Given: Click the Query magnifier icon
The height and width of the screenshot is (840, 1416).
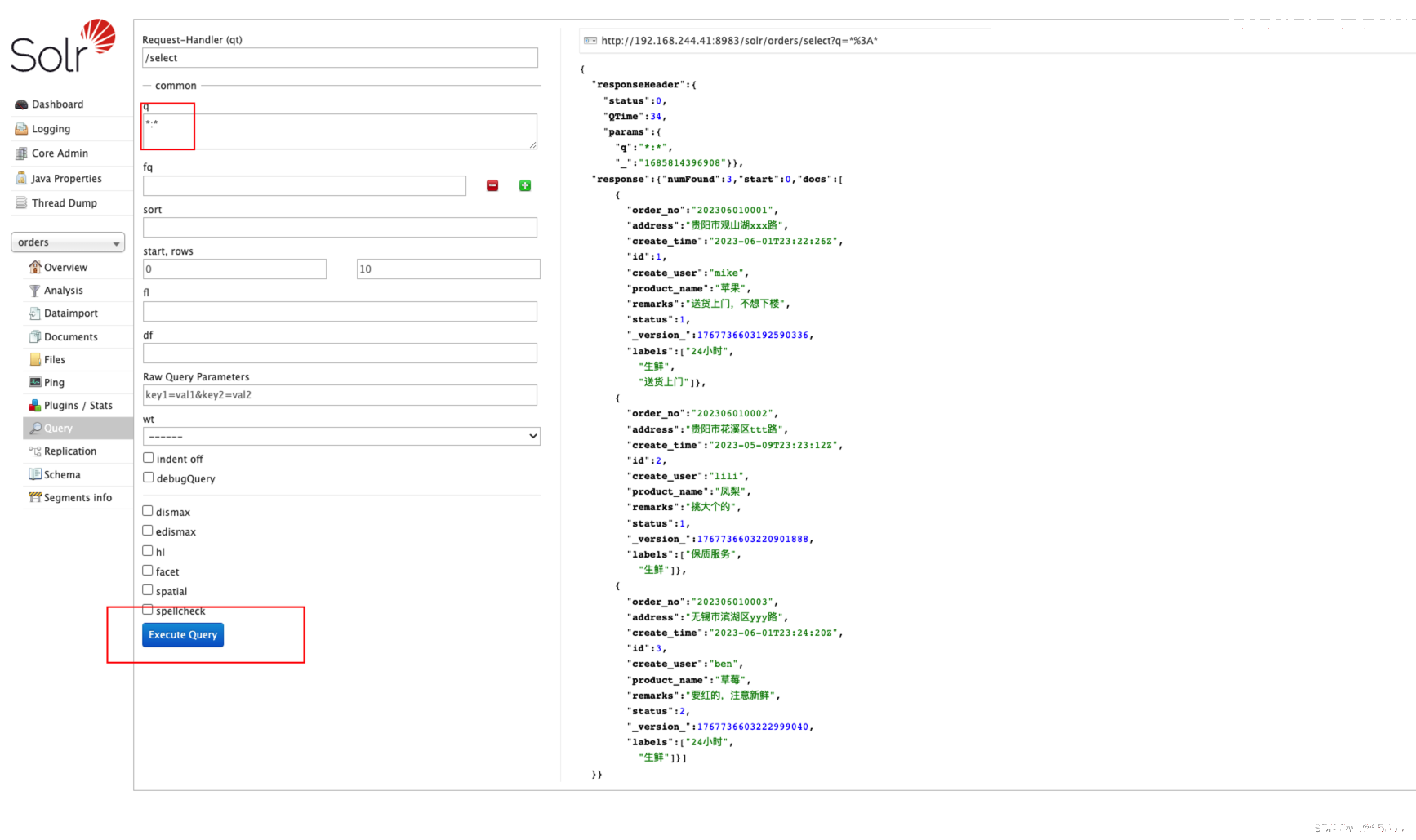Looking at the screenshot, I should coord(34,428).
